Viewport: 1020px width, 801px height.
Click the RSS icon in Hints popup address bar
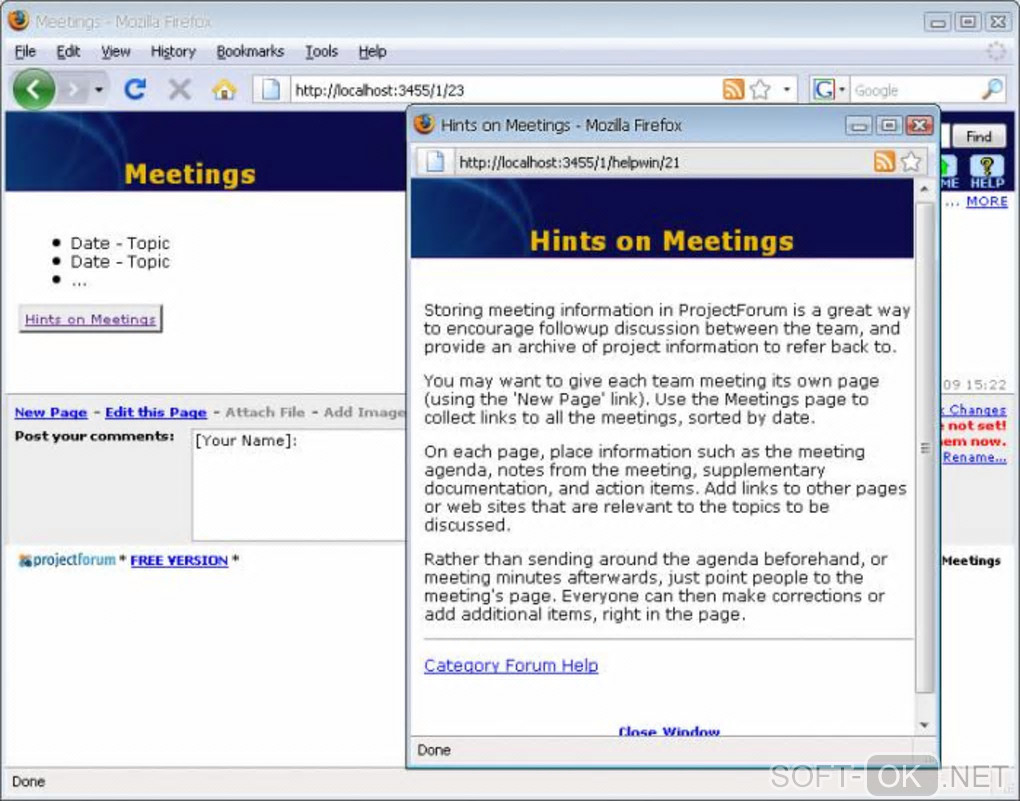(884, 161)
